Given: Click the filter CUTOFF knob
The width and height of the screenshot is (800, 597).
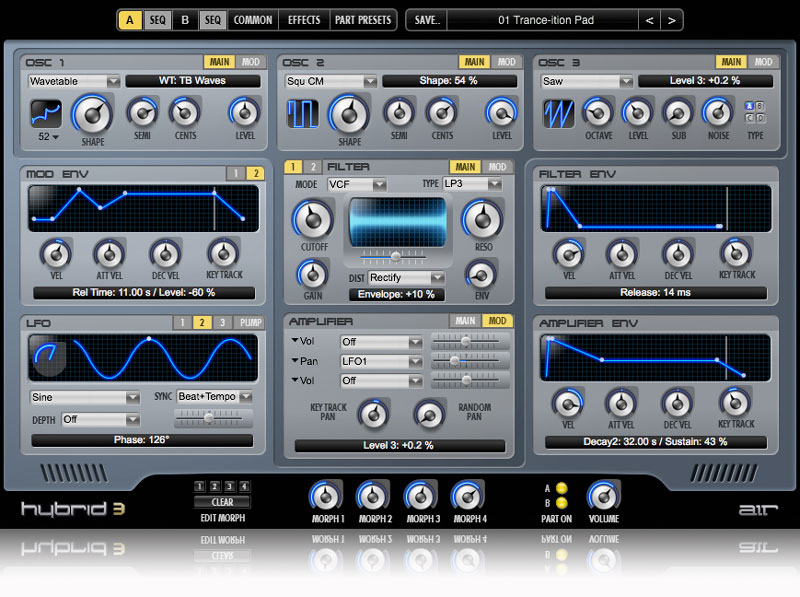Looking at the screenshot, I should click(313, 220).
